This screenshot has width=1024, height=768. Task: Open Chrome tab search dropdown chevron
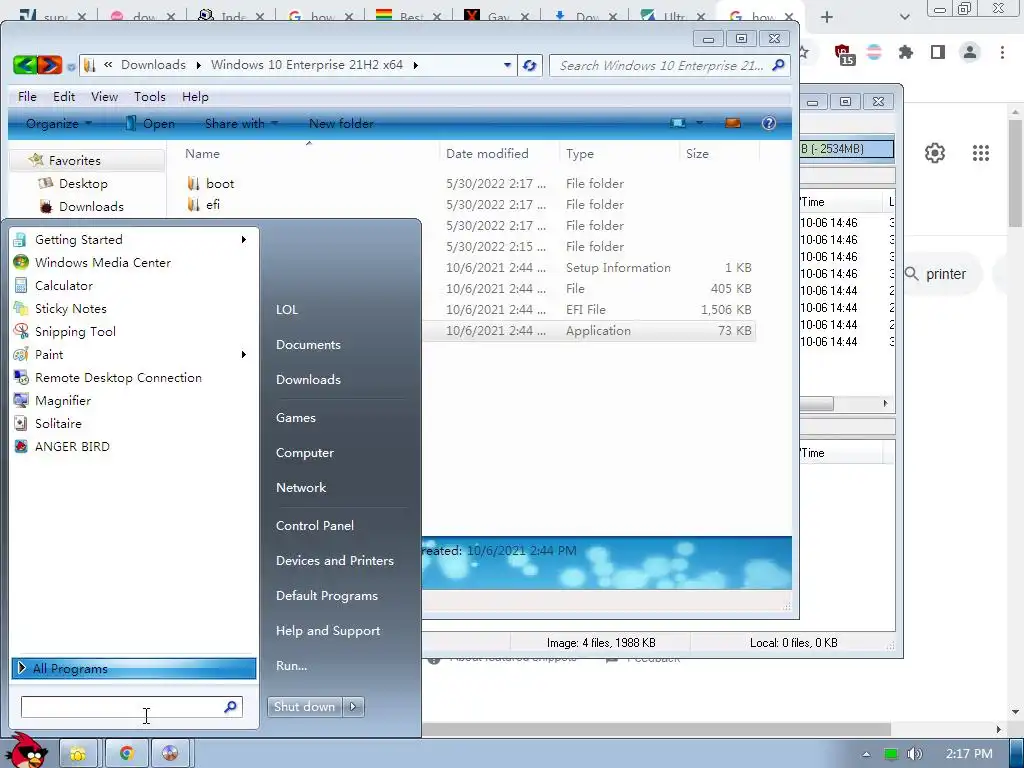click(904, 17)
